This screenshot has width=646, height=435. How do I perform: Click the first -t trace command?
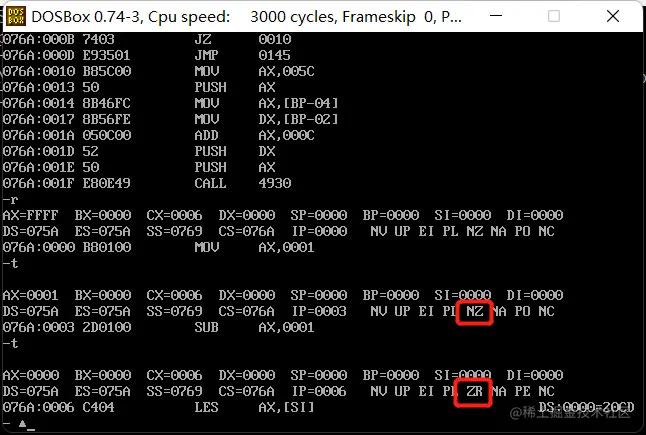[10, 263]
